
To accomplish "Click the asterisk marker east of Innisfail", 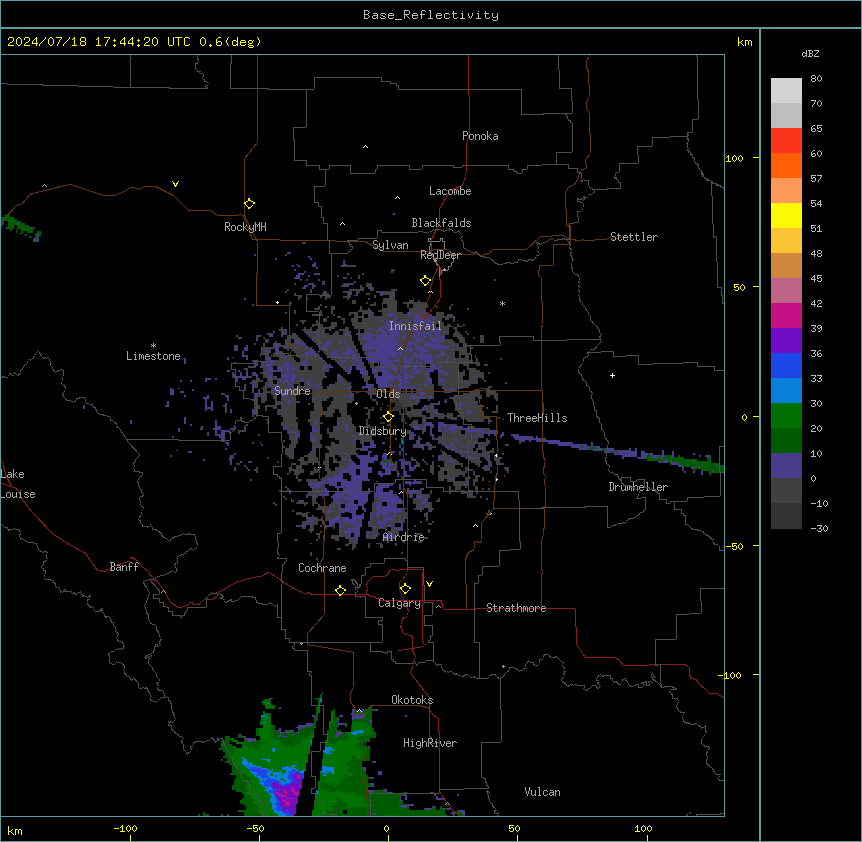I will (x=502, y=303).
